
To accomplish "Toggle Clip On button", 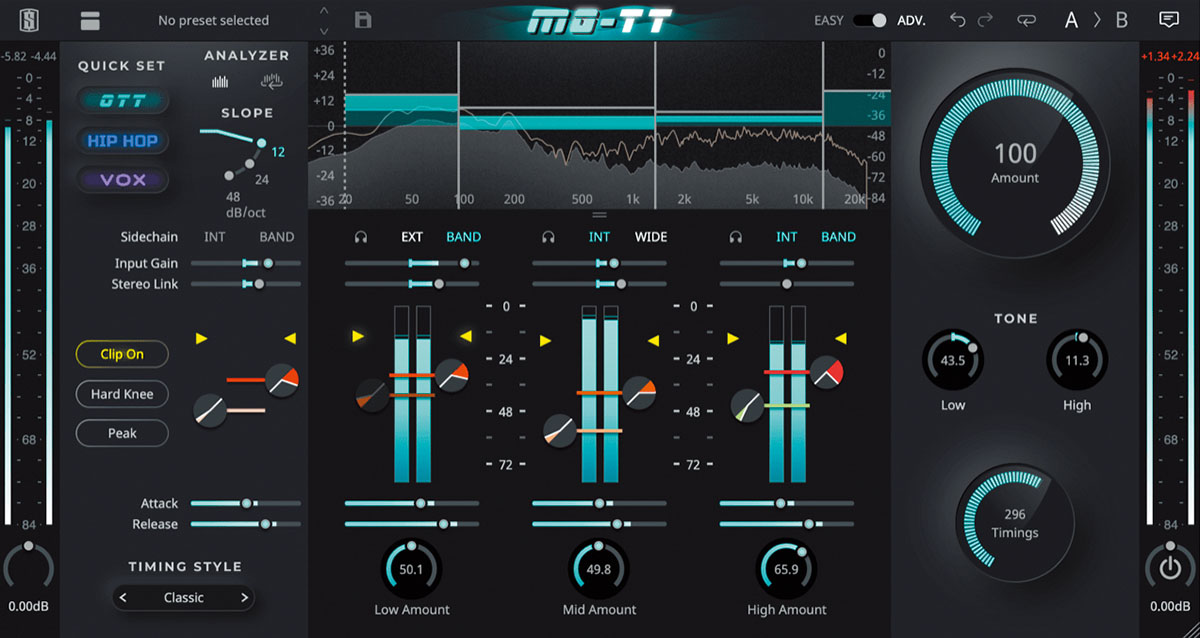I will click(122, 354).
